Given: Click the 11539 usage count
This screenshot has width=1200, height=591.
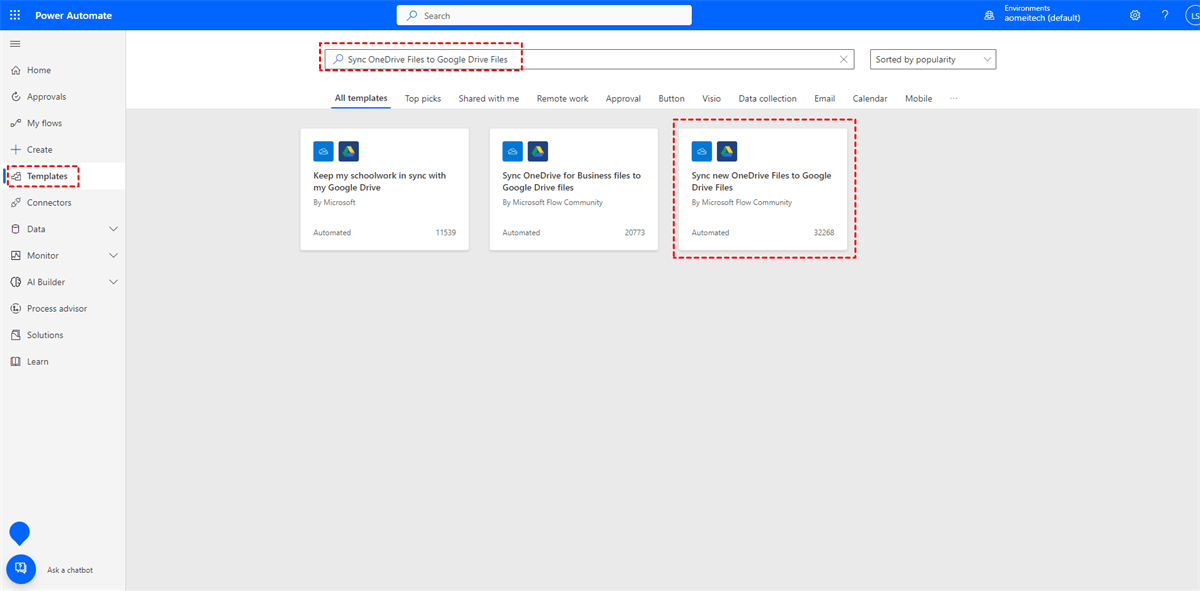Looking at the screenshot, I should 446,233.
